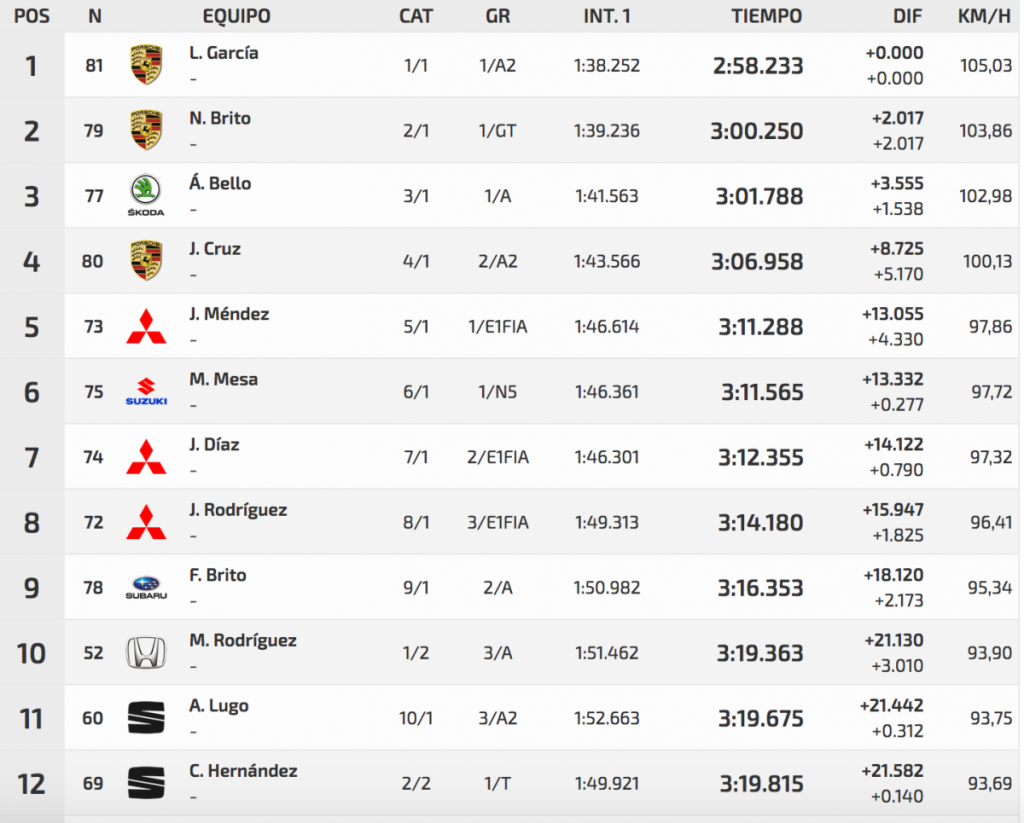Click the EQUIPO column header

click(x=236, y=16)
